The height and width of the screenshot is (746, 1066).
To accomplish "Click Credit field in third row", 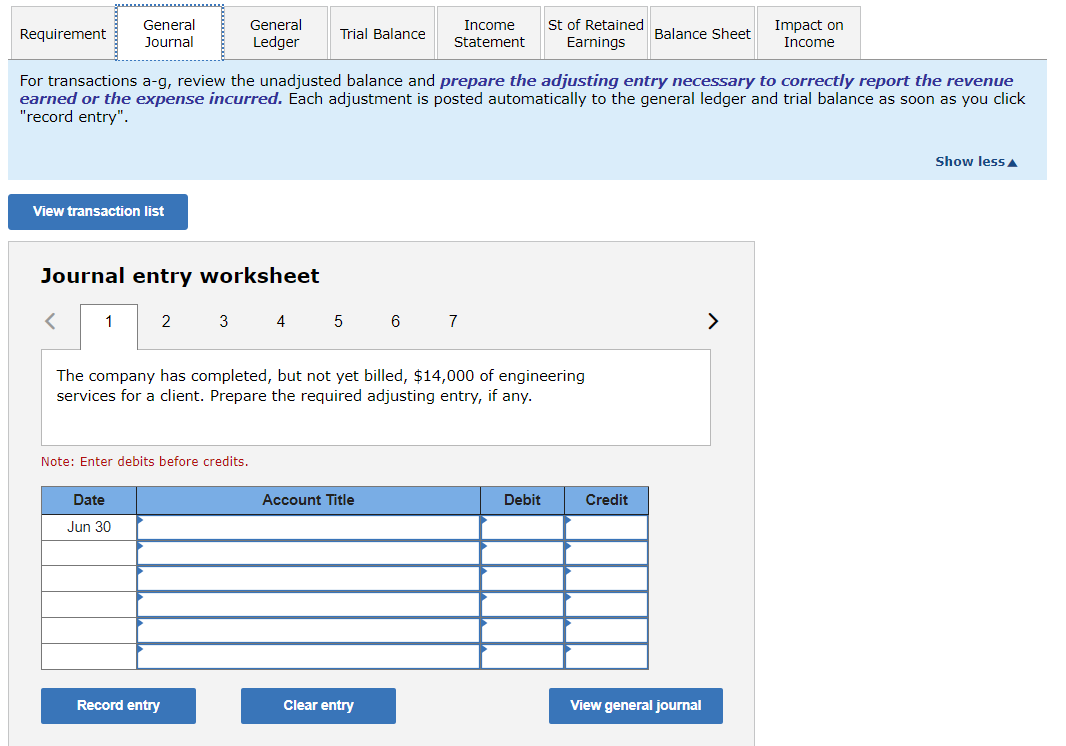I will click(606, 579).
